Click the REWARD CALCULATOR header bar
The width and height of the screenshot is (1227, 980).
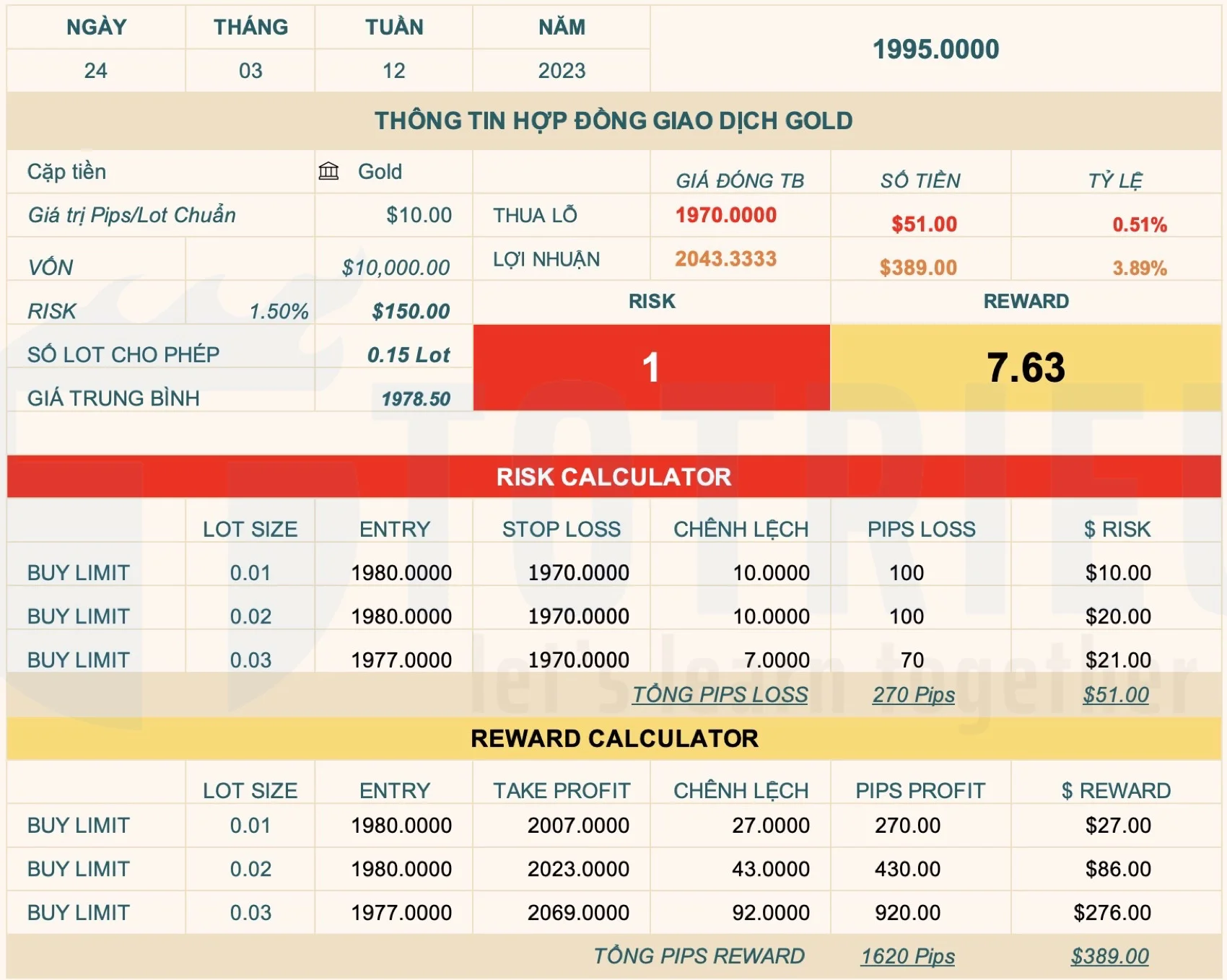tap(613, 738)
